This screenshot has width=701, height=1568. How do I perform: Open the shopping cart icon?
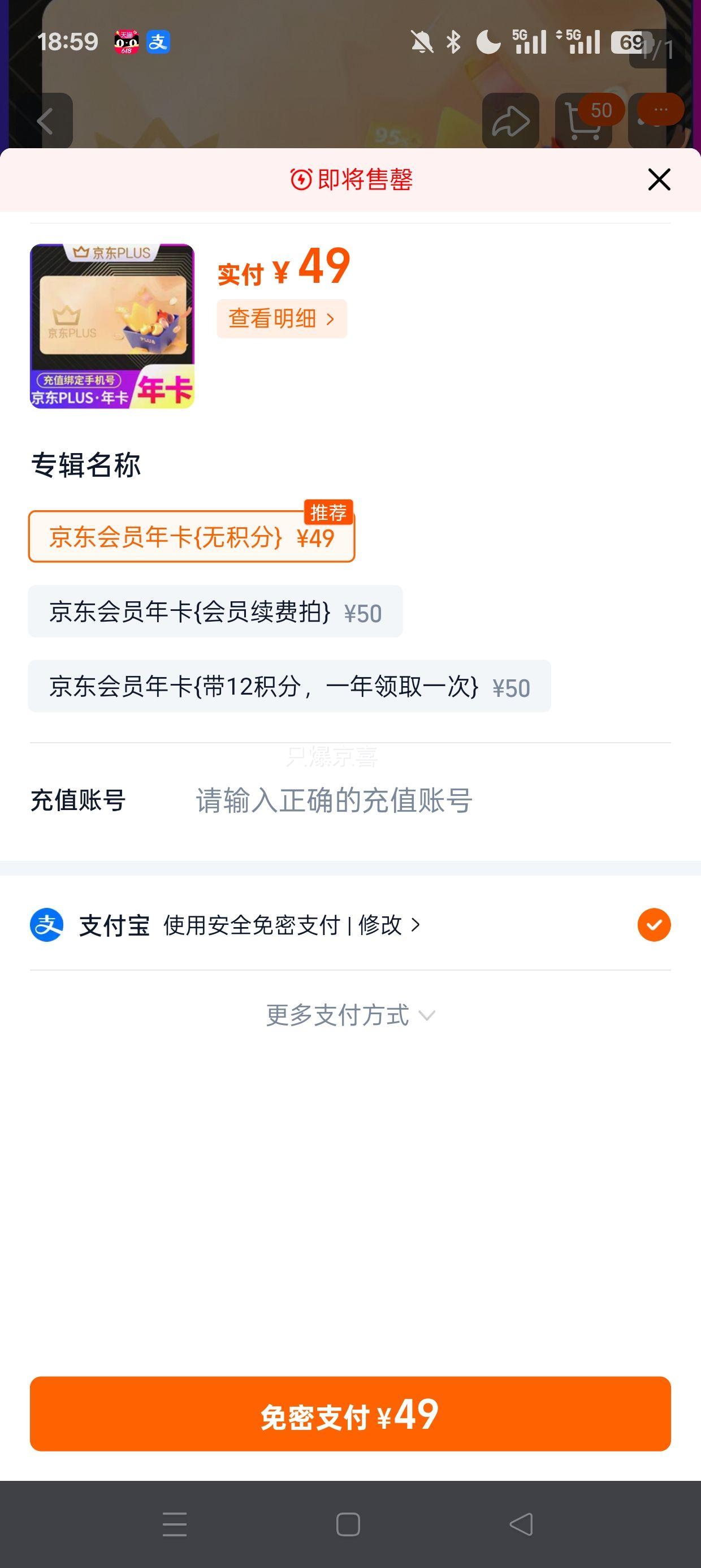[x=583, y=121]
